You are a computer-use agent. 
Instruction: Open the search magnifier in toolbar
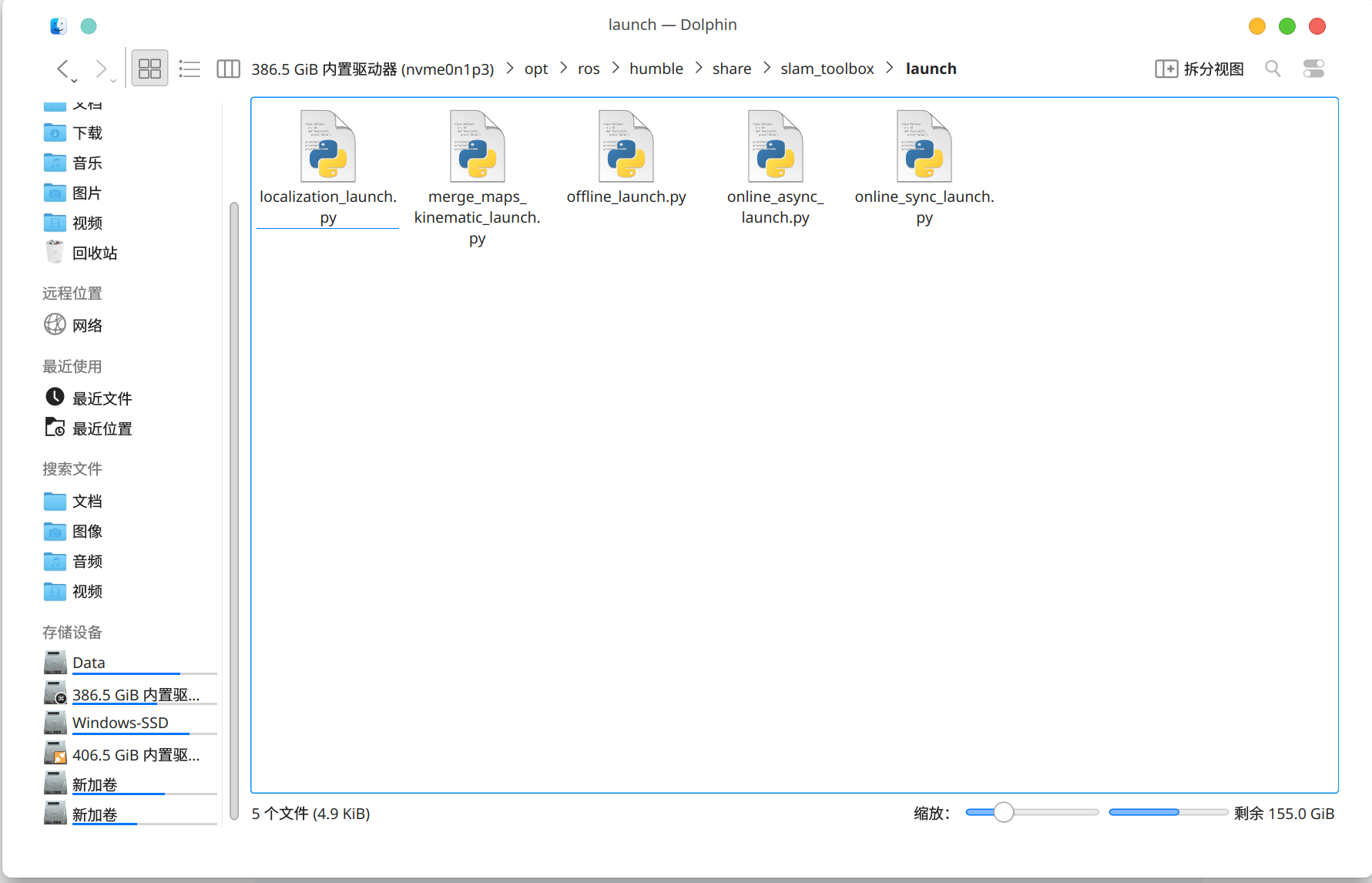[1273, 69]
